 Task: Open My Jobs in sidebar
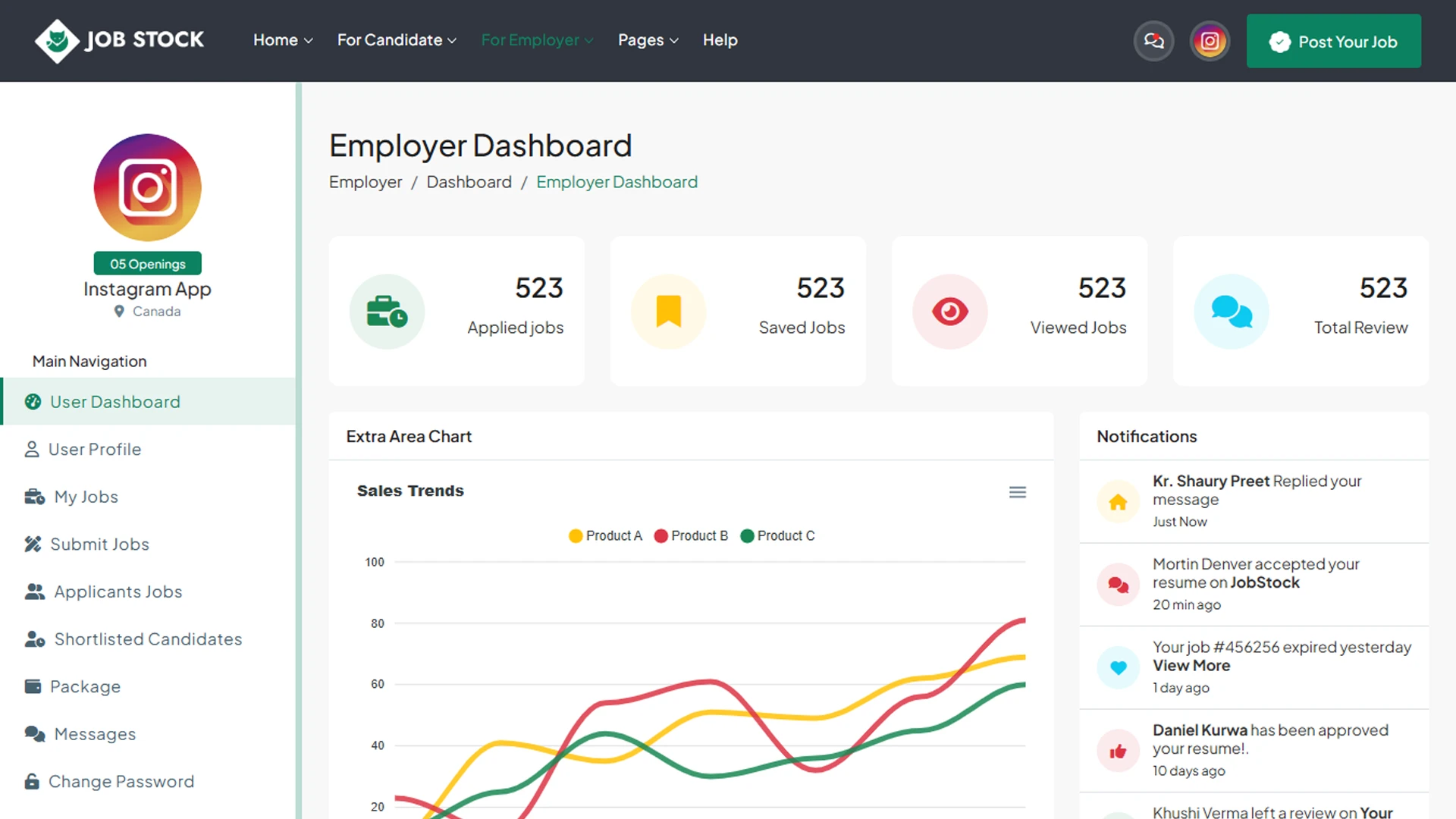coord(149,497)
